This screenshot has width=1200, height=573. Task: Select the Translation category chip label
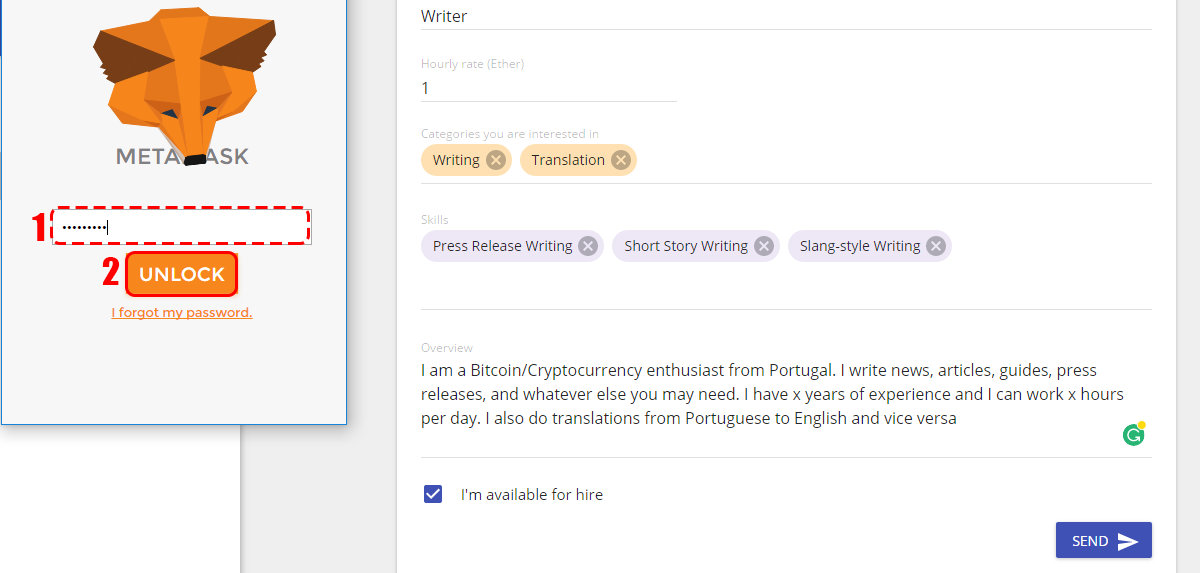[x=568, y=160]
